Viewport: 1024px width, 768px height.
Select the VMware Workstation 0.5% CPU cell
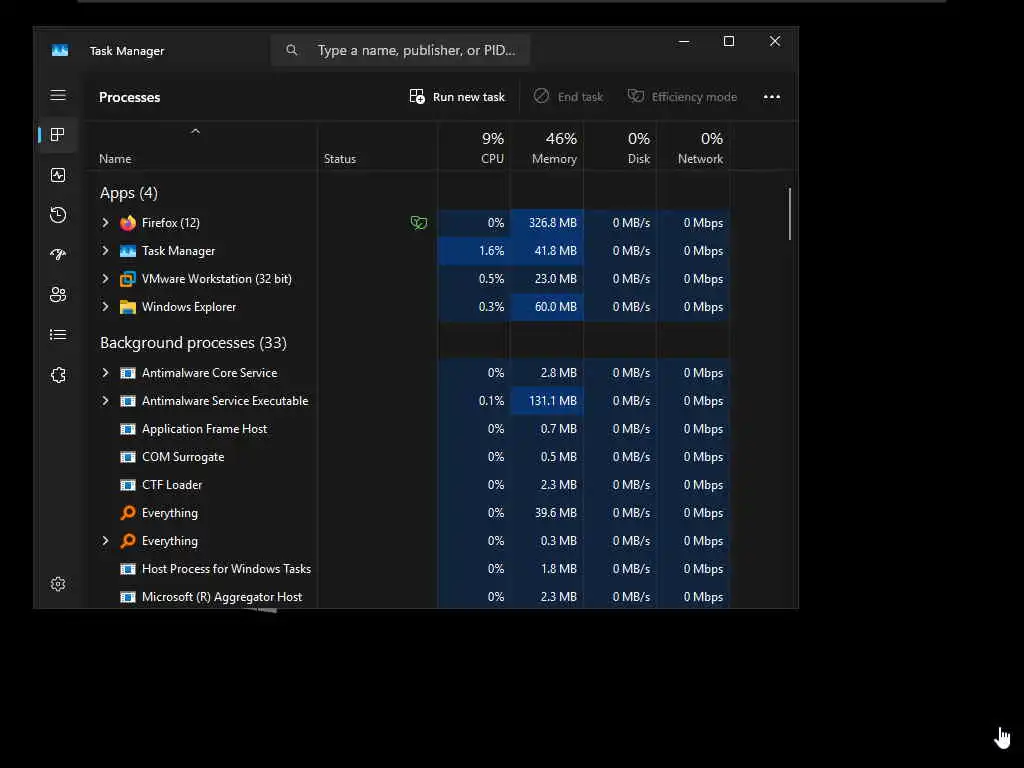[474, 279]
